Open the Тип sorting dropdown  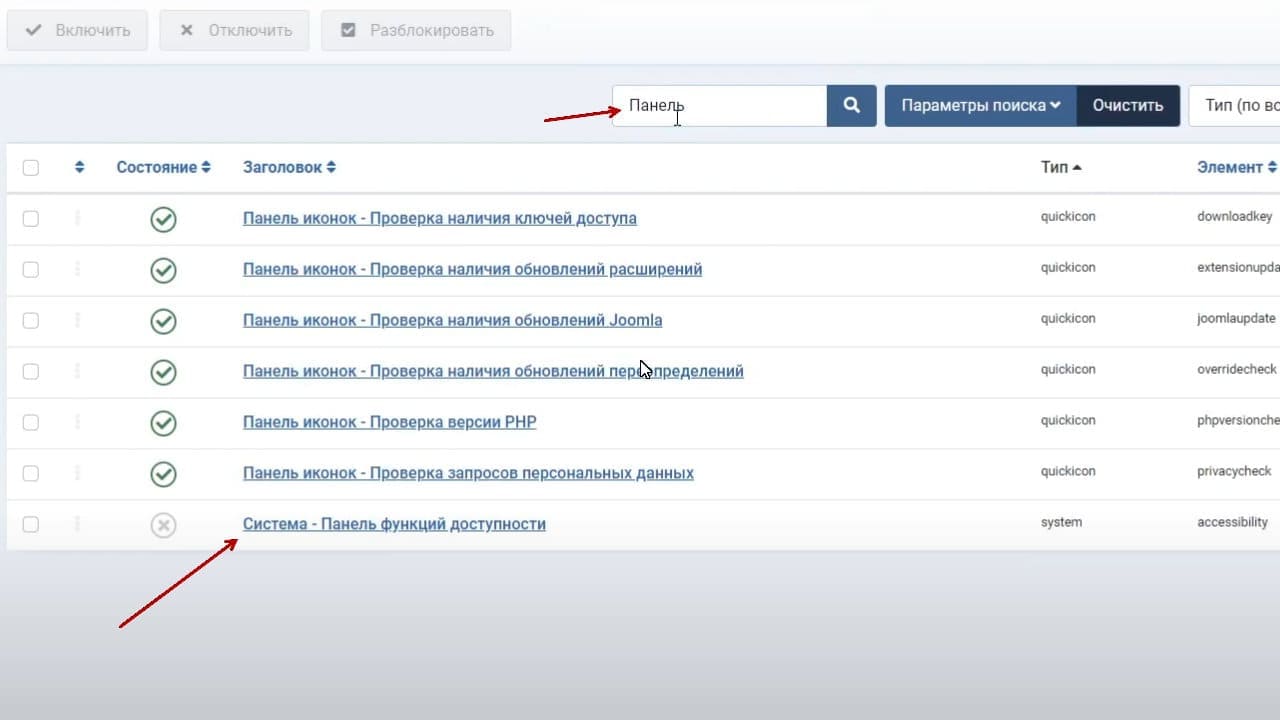pos(1234,105)
